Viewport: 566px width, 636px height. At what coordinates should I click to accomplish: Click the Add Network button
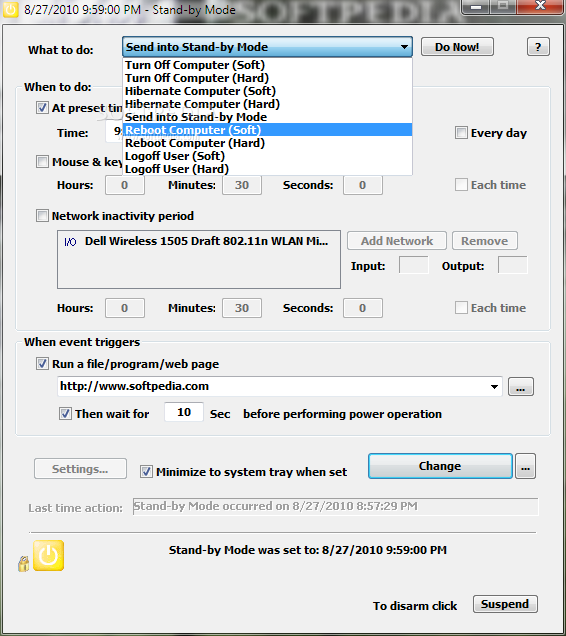[x=397, y=241]
